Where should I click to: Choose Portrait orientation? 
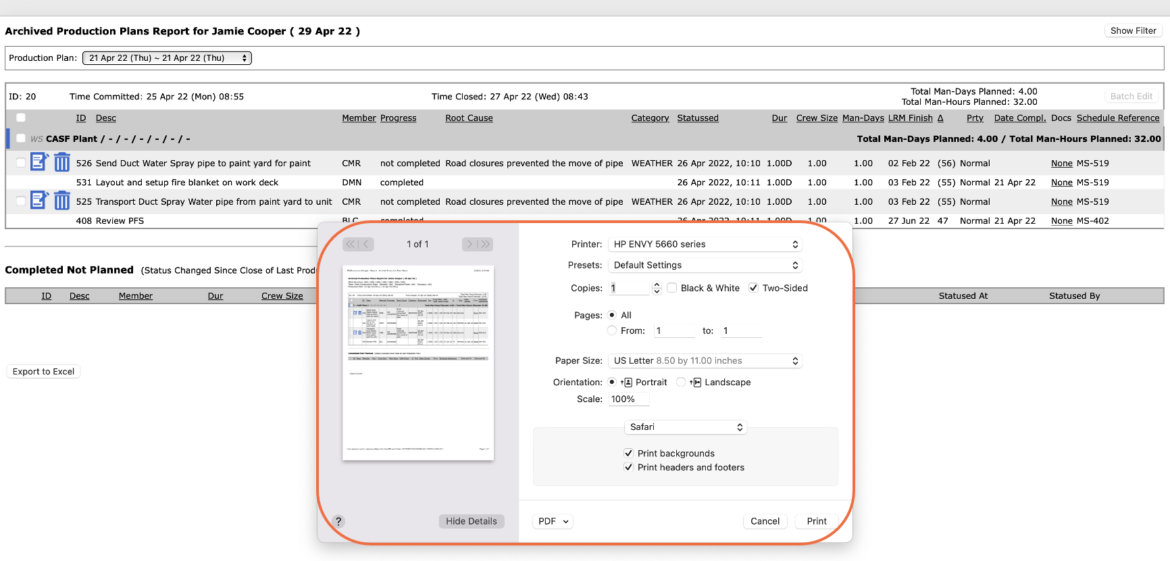pyautogui.click(x=613, y=382)
